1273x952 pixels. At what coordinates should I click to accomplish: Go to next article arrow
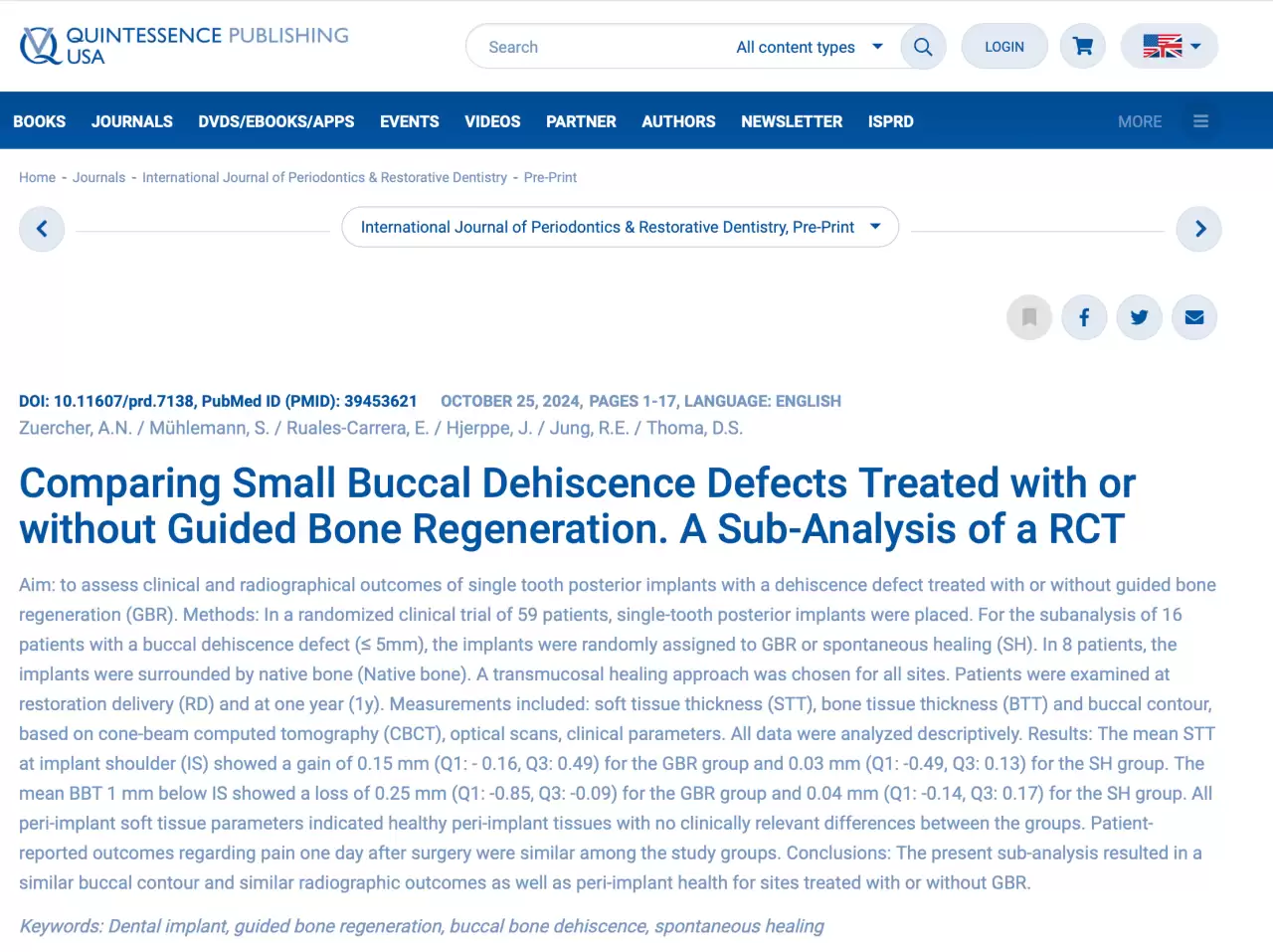1199,229
